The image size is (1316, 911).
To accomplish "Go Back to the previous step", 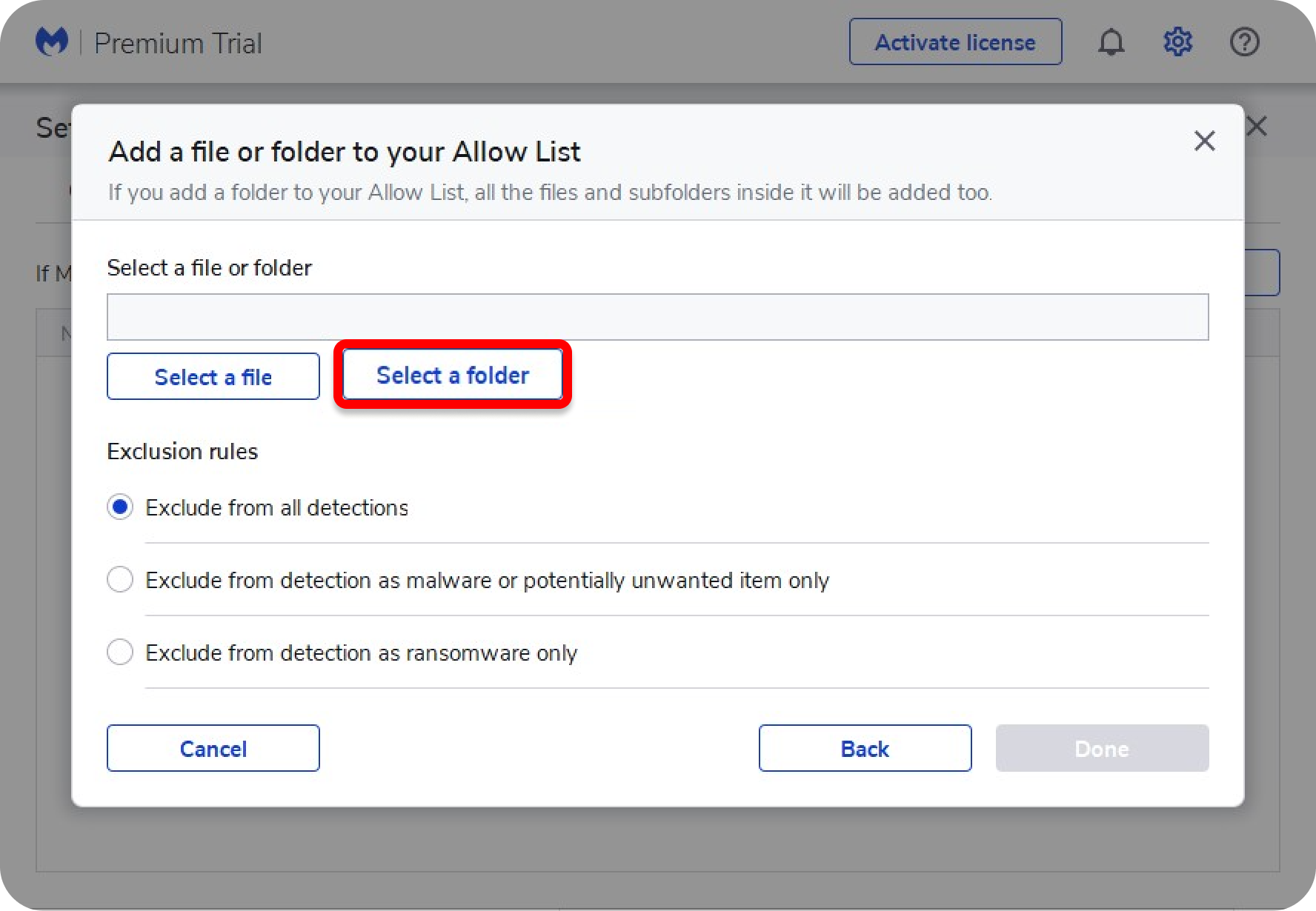I will tap(865, 748).
